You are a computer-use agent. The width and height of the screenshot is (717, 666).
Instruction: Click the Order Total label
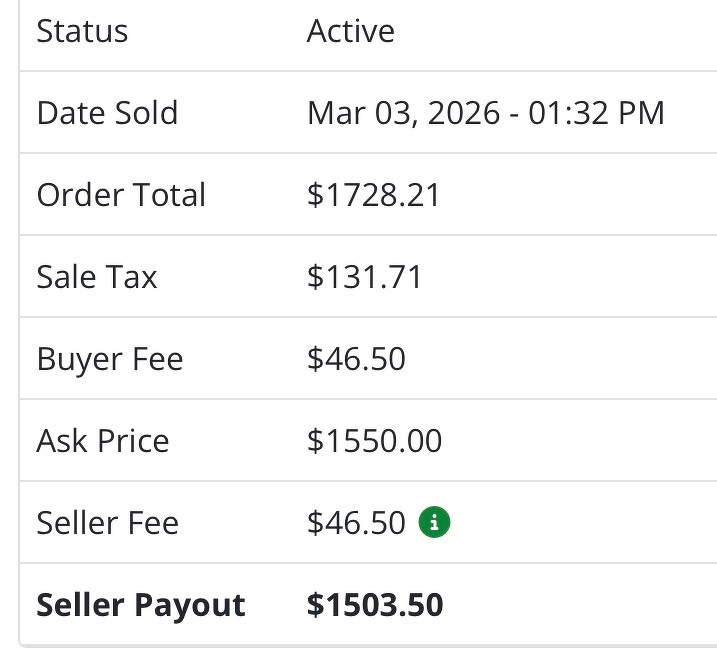[x=121, y=195]
